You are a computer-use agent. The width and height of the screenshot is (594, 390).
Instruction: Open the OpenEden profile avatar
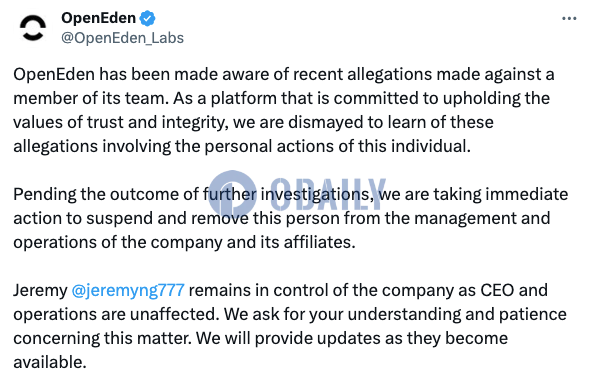[33, 28]
